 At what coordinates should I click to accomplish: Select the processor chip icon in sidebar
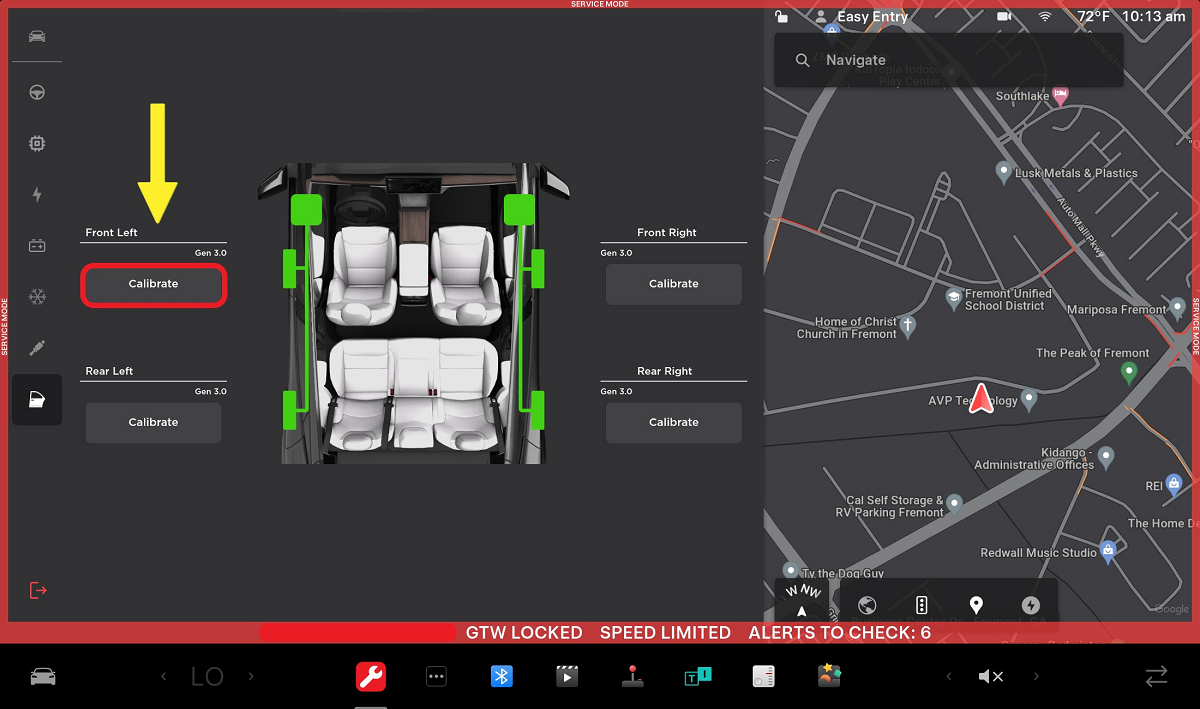37,144
